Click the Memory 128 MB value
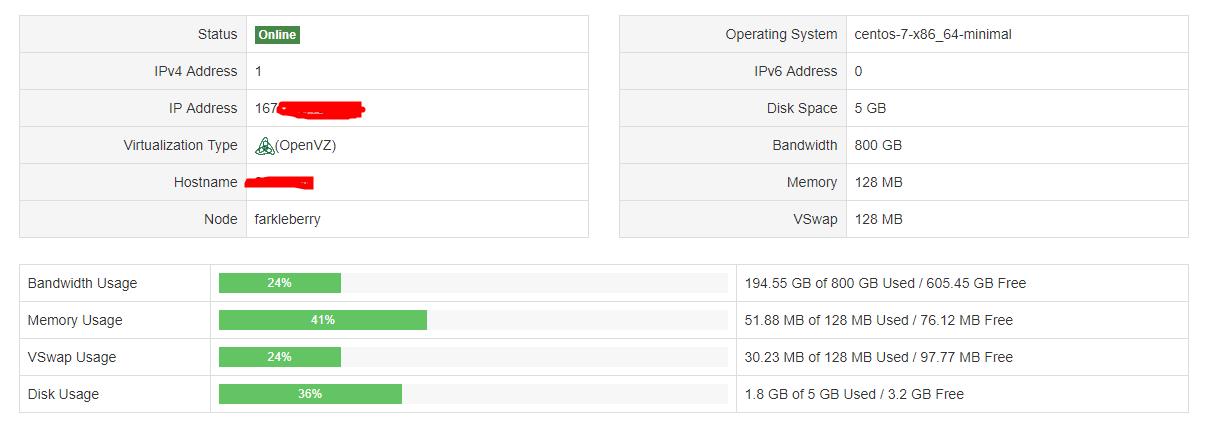This screenshot has height=425, width=1209. tap(878, 182)
